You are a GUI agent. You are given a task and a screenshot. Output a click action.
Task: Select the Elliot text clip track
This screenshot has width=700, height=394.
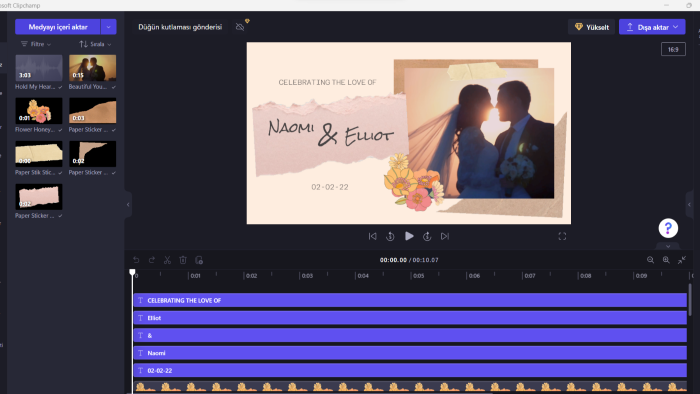[410, 318]
